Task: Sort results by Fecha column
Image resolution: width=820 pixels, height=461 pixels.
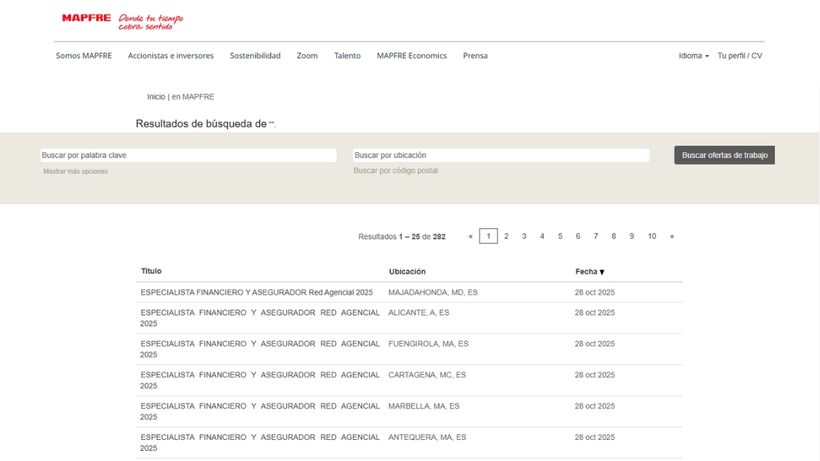Action: point(589,272)
